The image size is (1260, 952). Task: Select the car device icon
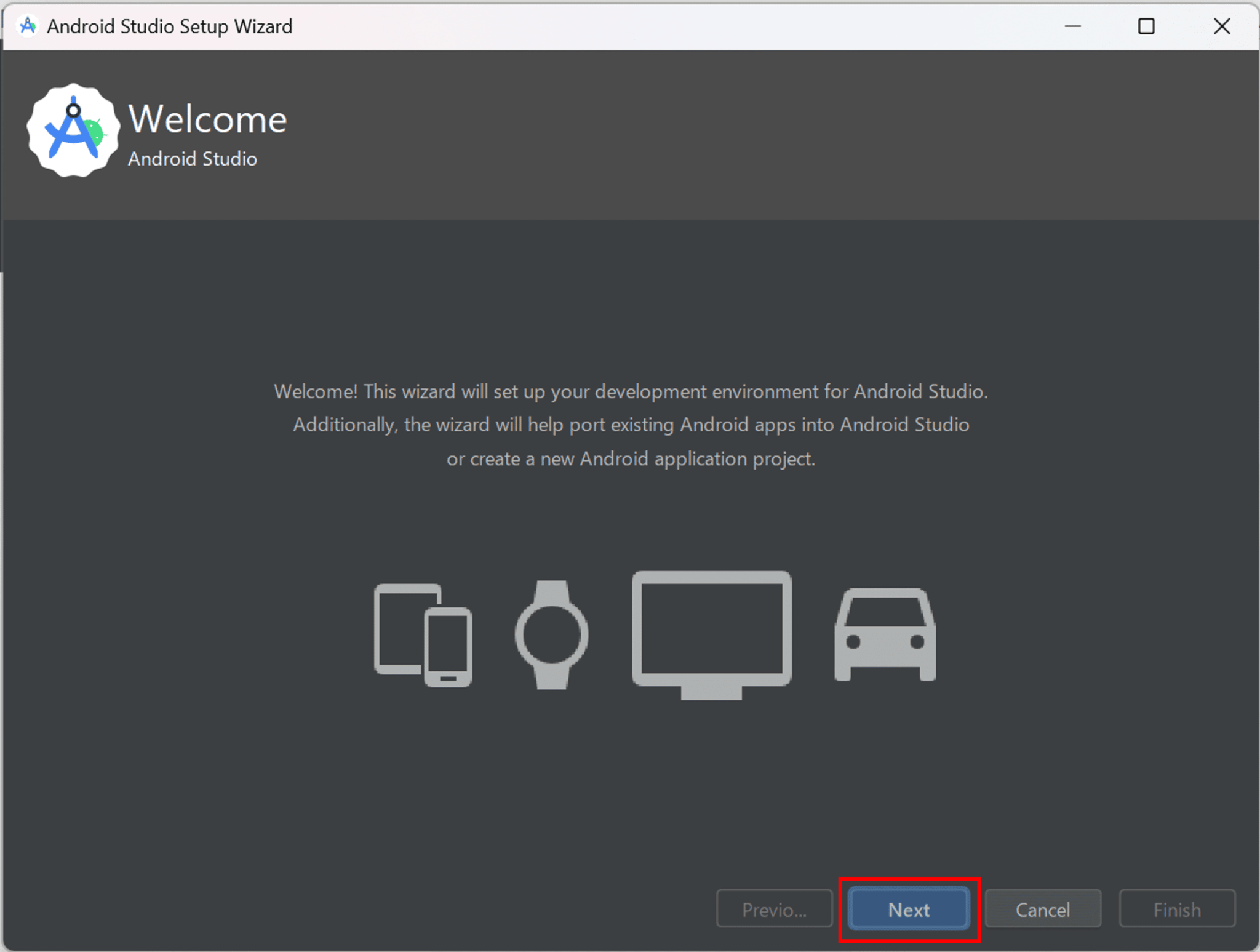[x=885, y=634]
